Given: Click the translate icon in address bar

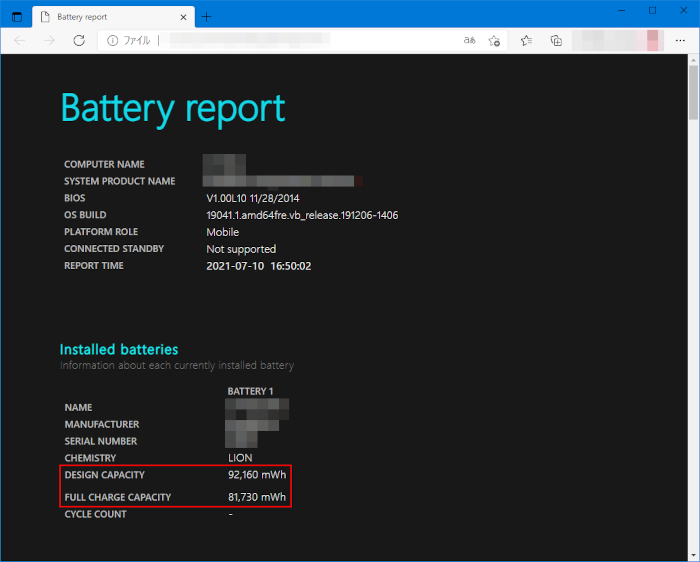Looking at the screenshot, I should (x=470, y=40).
